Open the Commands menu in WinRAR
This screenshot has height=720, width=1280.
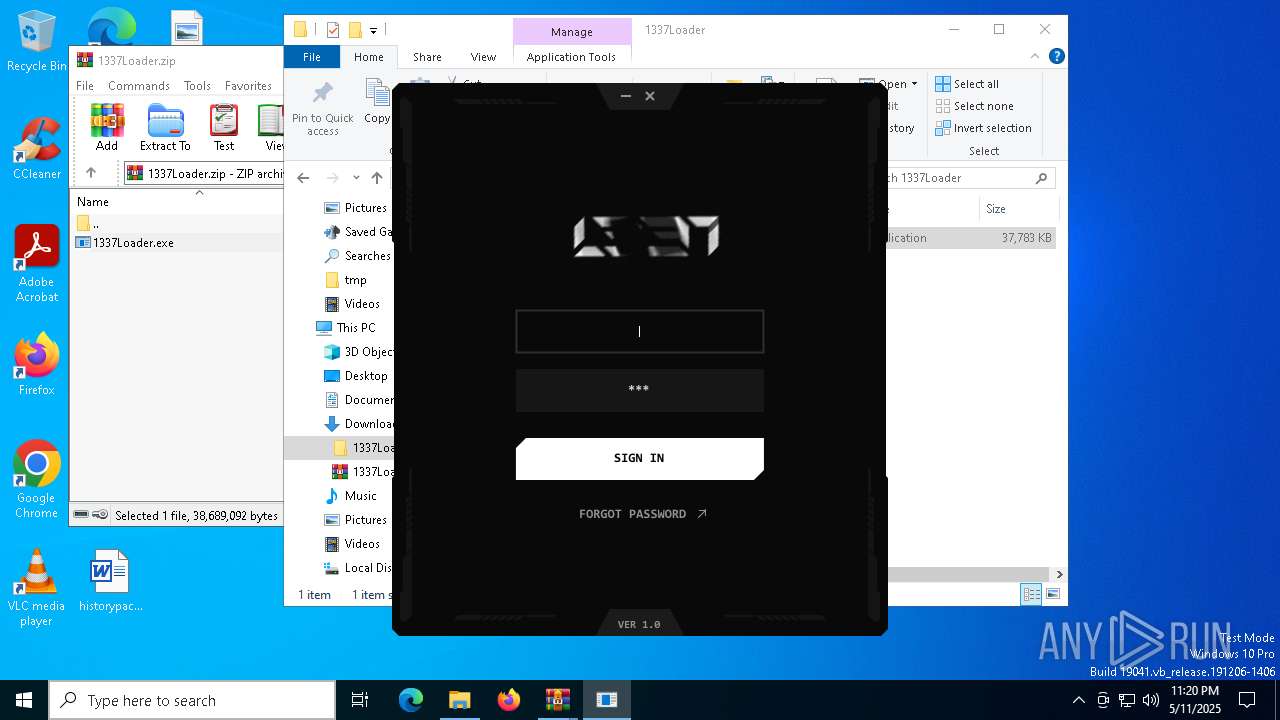coord(139,86)
